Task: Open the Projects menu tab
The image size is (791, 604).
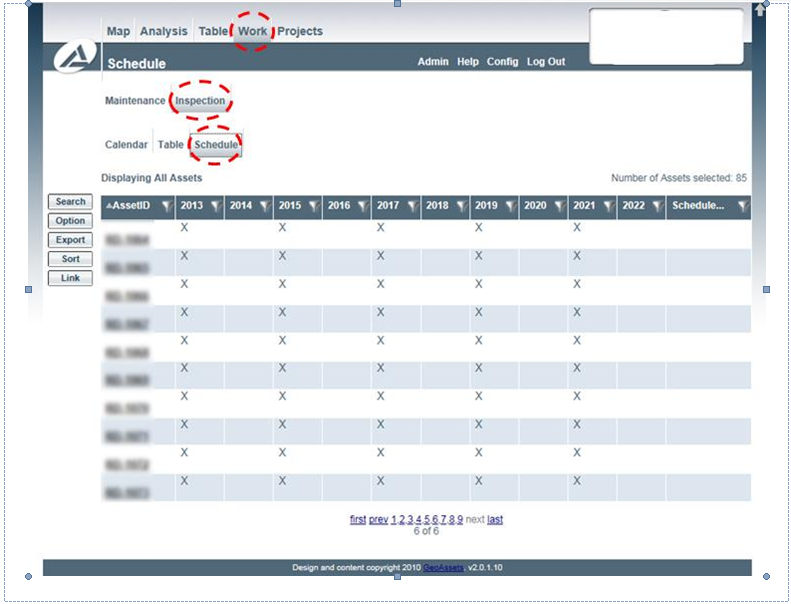Action: click(x=300, y=31)
